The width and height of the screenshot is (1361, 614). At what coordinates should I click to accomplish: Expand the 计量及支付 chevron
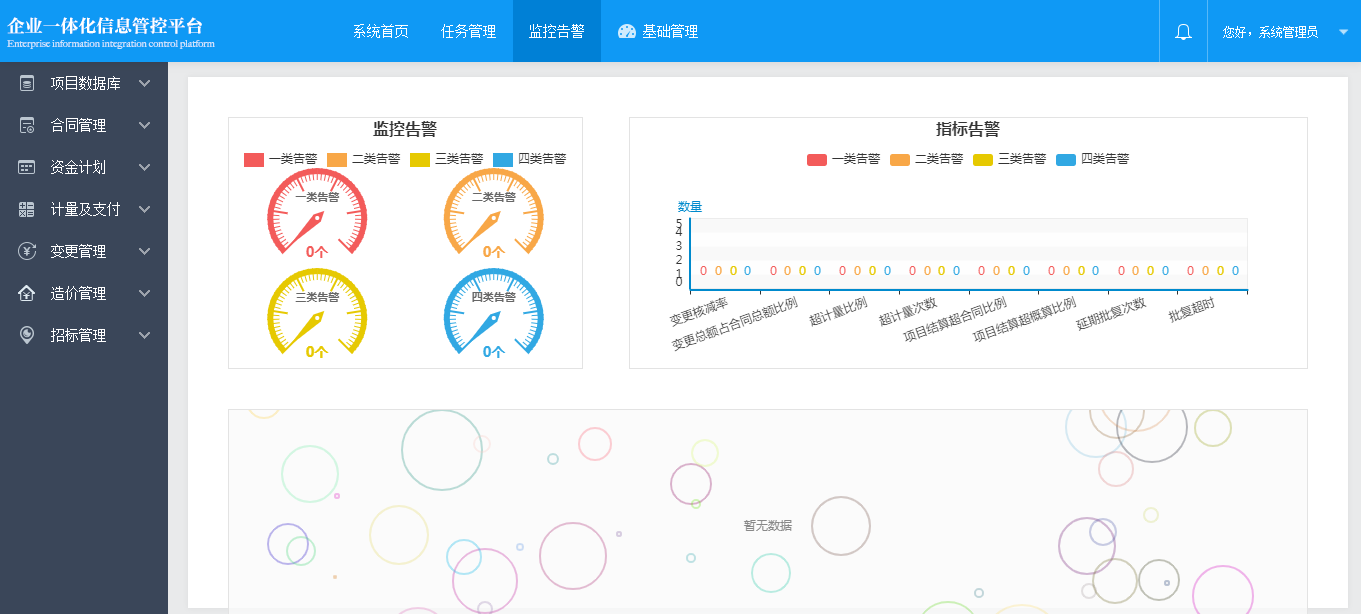point(144,209)
